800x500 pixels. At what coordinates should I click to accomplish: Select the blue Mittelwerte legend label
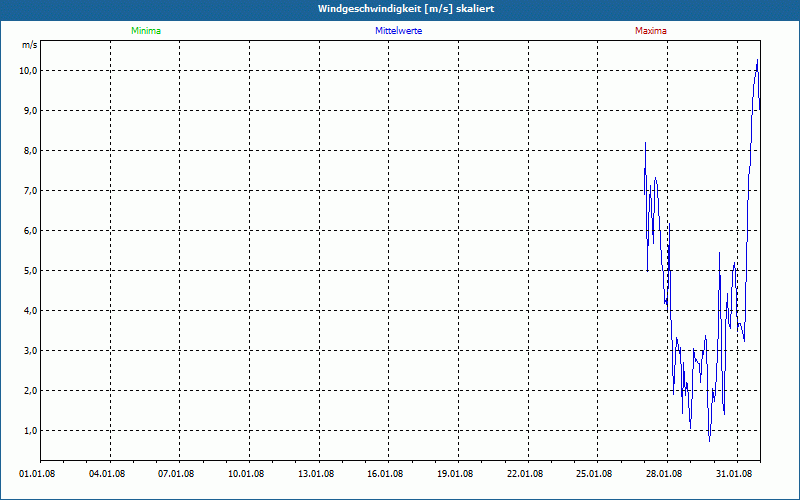coord(398,31)
